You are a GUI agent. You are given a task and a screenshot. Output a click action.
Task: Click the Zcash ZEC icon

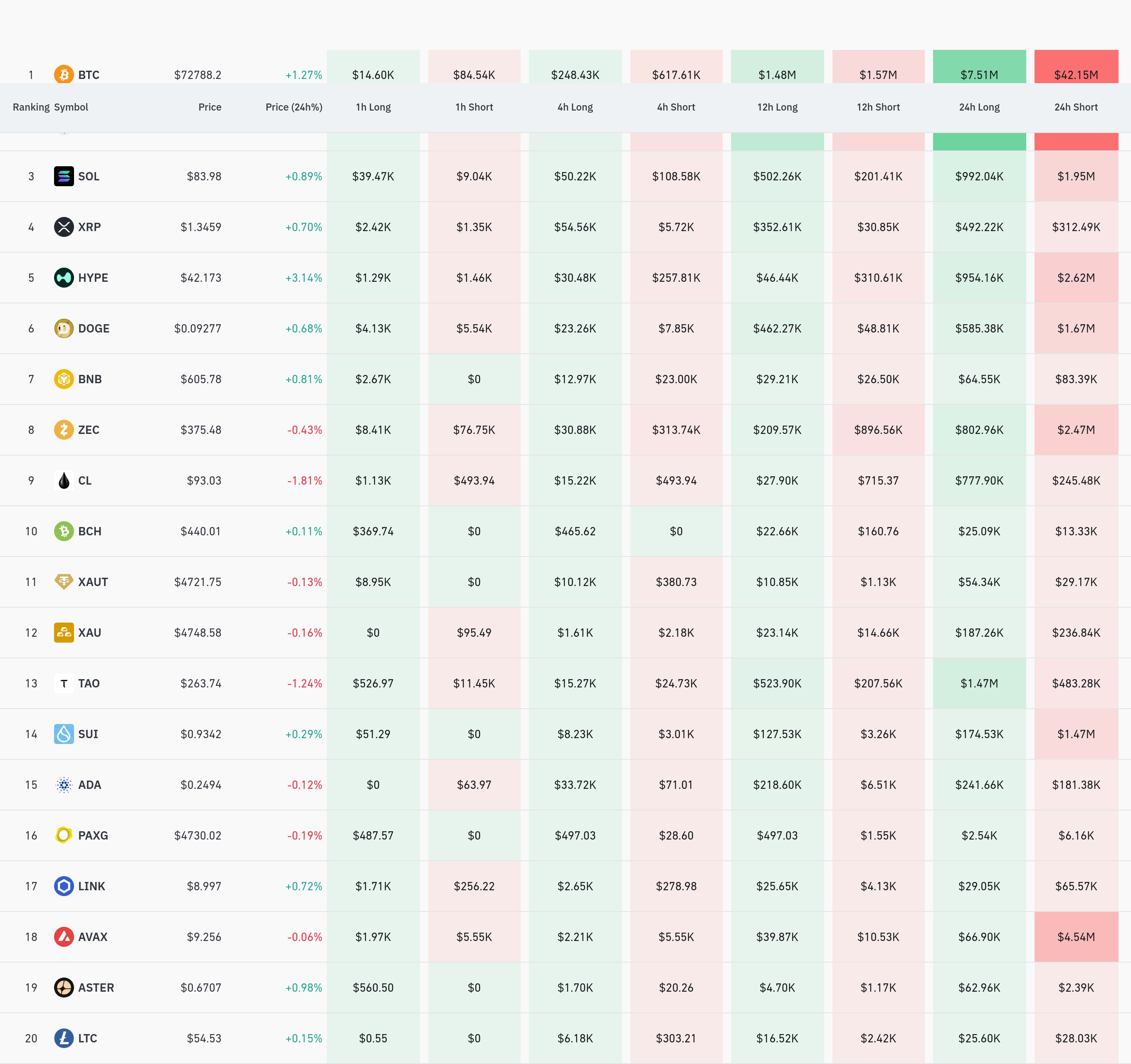[x=64, y=429]
